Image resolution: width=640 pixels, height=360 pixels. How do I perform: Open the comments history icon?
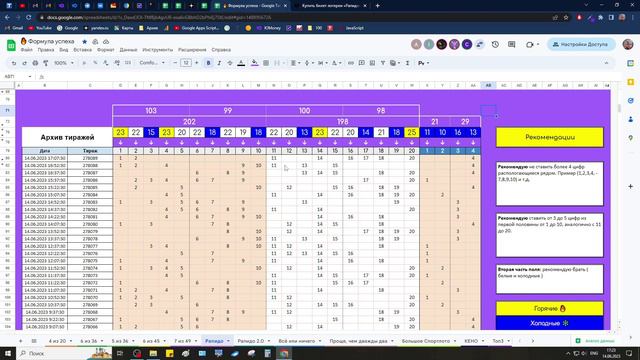point(511,44)
